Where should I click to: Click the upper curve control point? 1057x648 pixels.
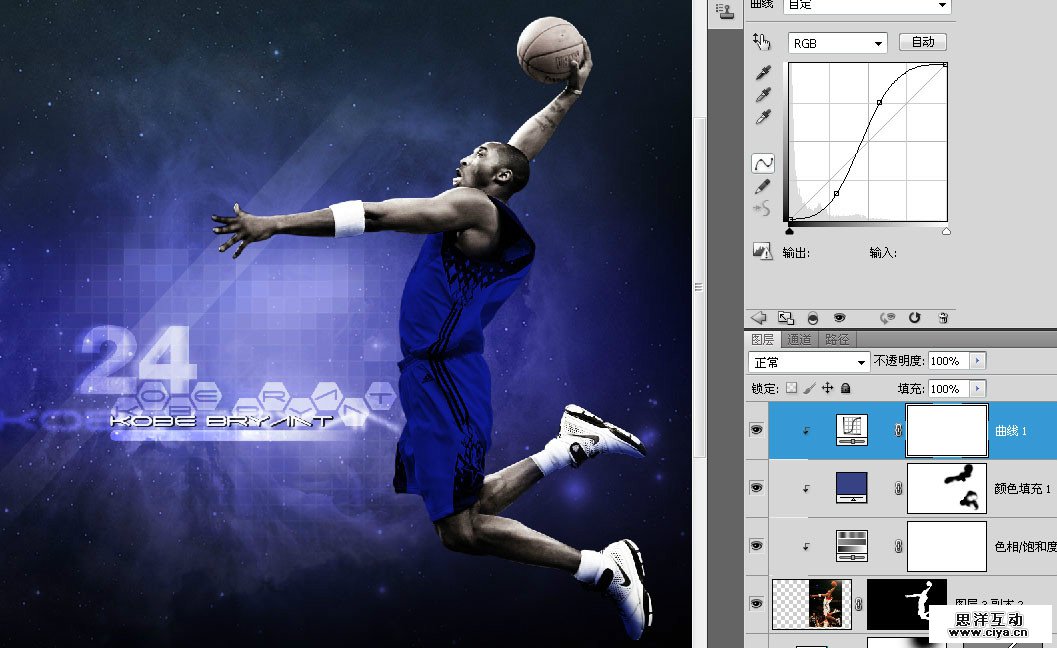(879, 102)
